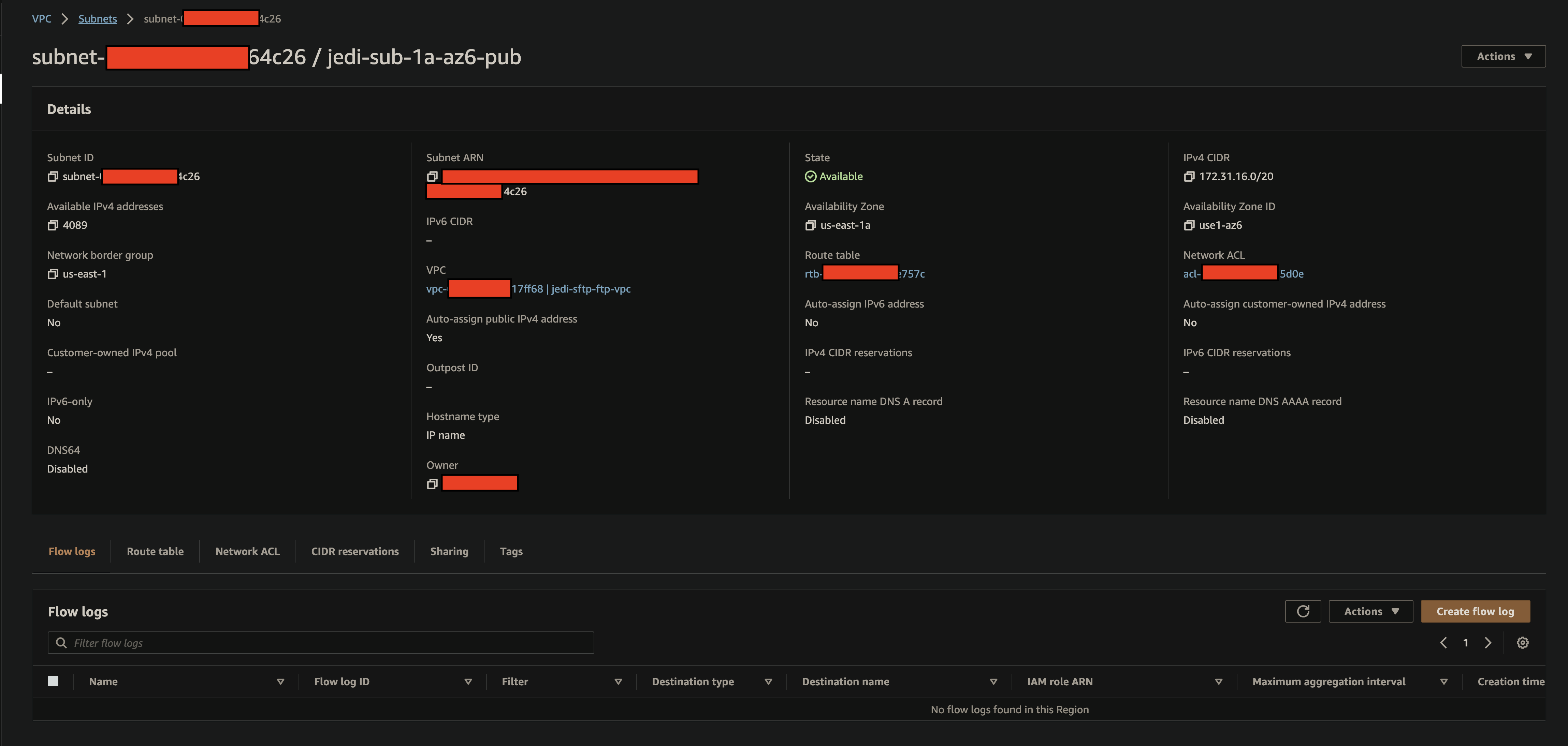The height and width of the screenshot is (746, 1568).
Task: Open the Tags tab
Action: click(511, 551)
